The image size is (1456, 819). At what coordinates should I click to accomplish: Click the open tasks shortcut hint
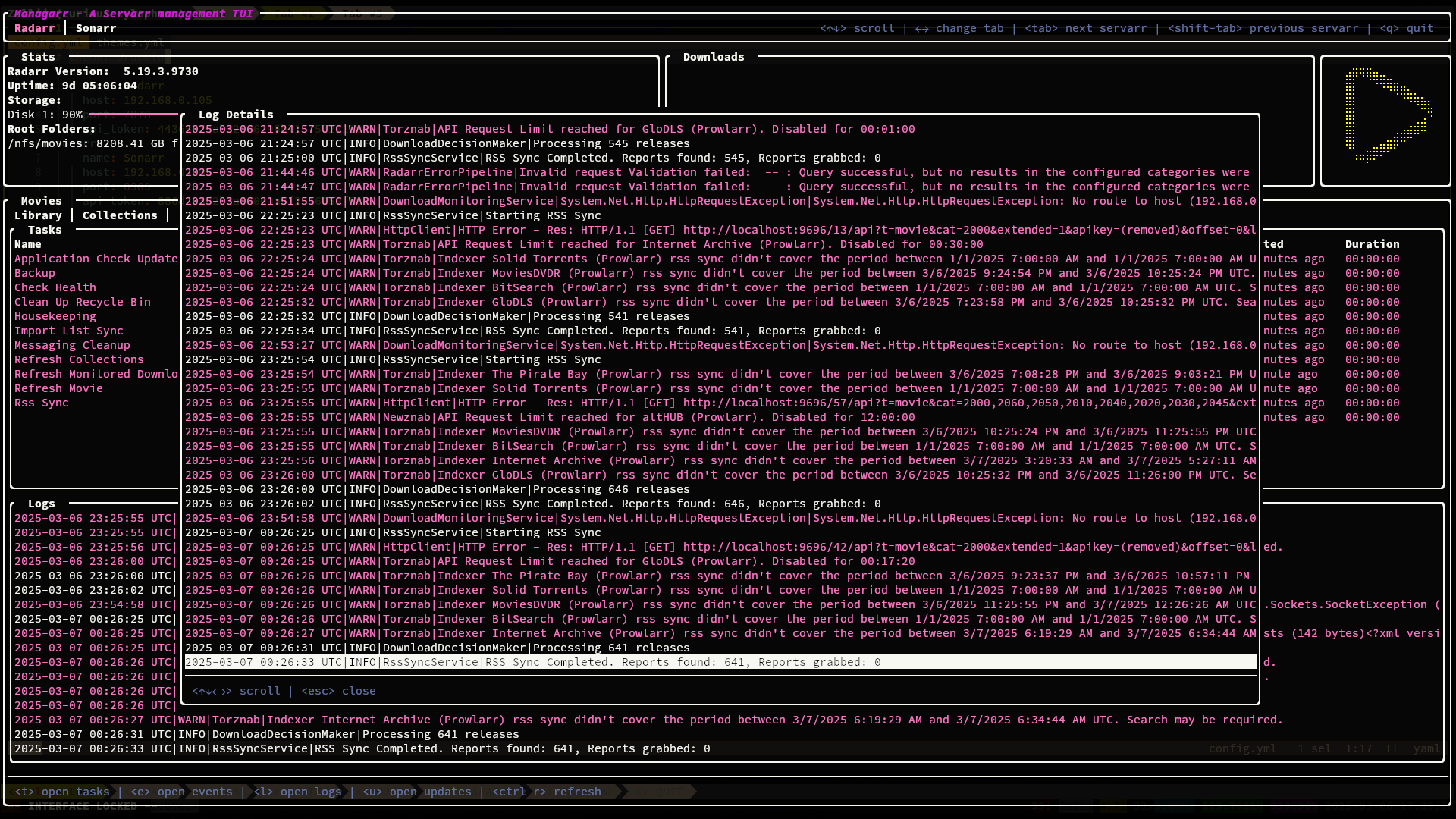[62, 792]
